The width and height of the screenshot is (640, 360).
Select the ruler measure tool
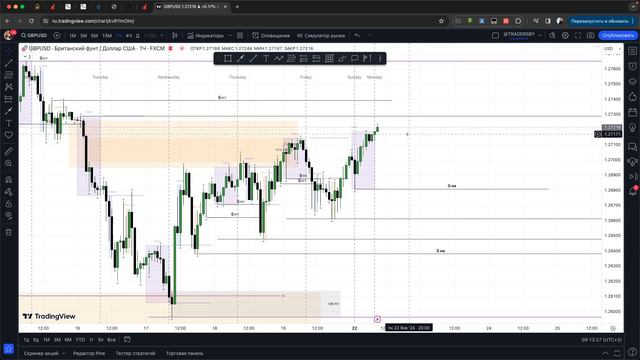9,151
